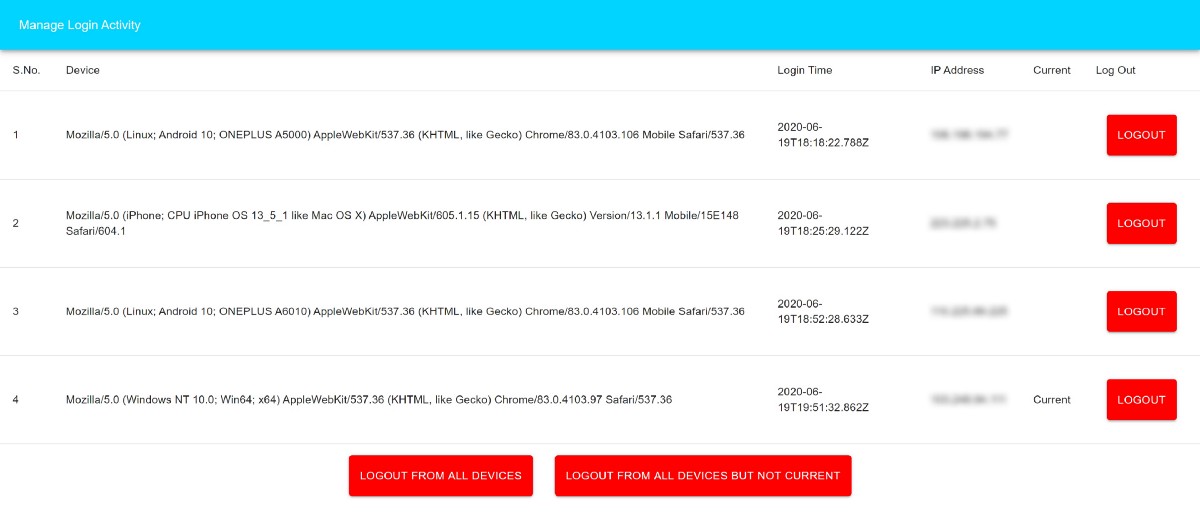
Task: Click LOGOUT FROM ALL DEVICES button
Action: point(441,476)
